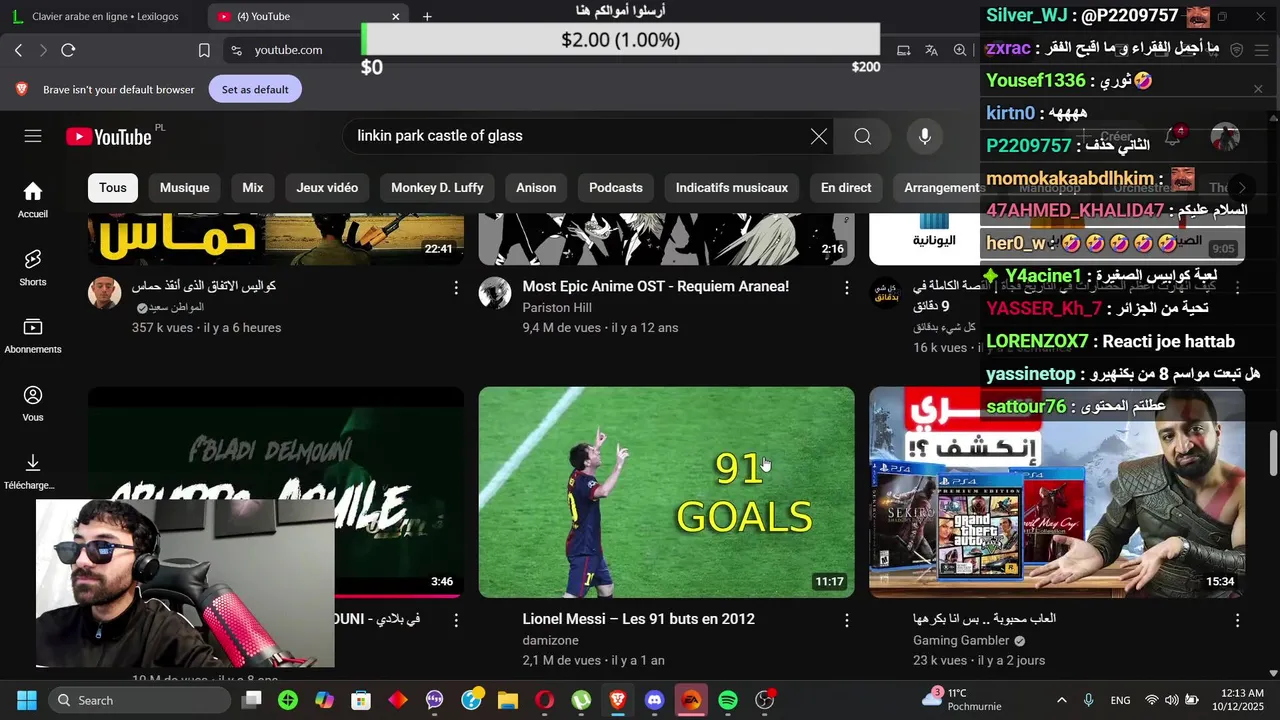Open Gaming Gambler channel link

(961, 640)
